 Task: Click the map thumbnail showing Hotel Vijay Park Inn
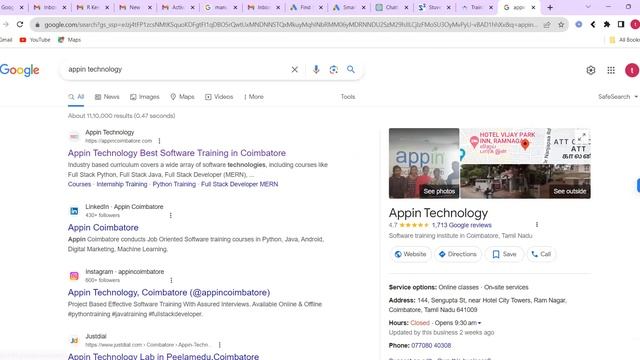(525, 146)
